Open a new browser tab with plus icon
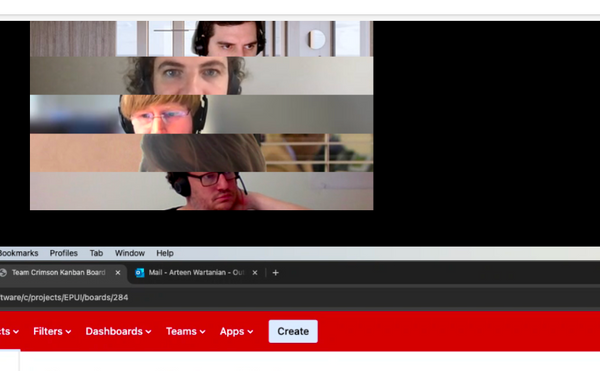The height and width of the screenshot is (371, 600). click(x=276, y=273)
